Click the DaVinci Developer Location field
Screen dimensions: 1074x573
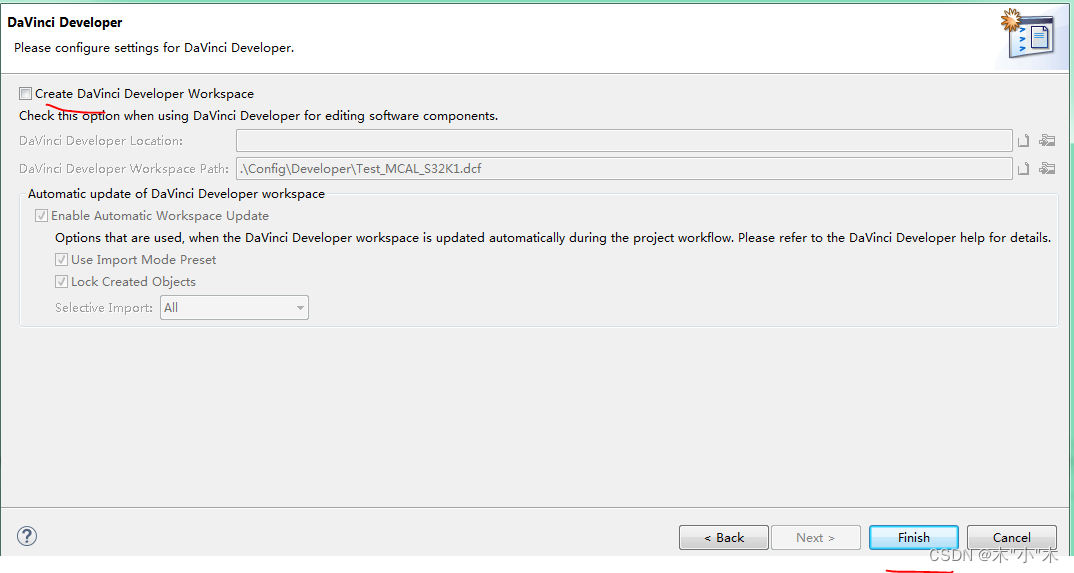click(x=624, y=141)
